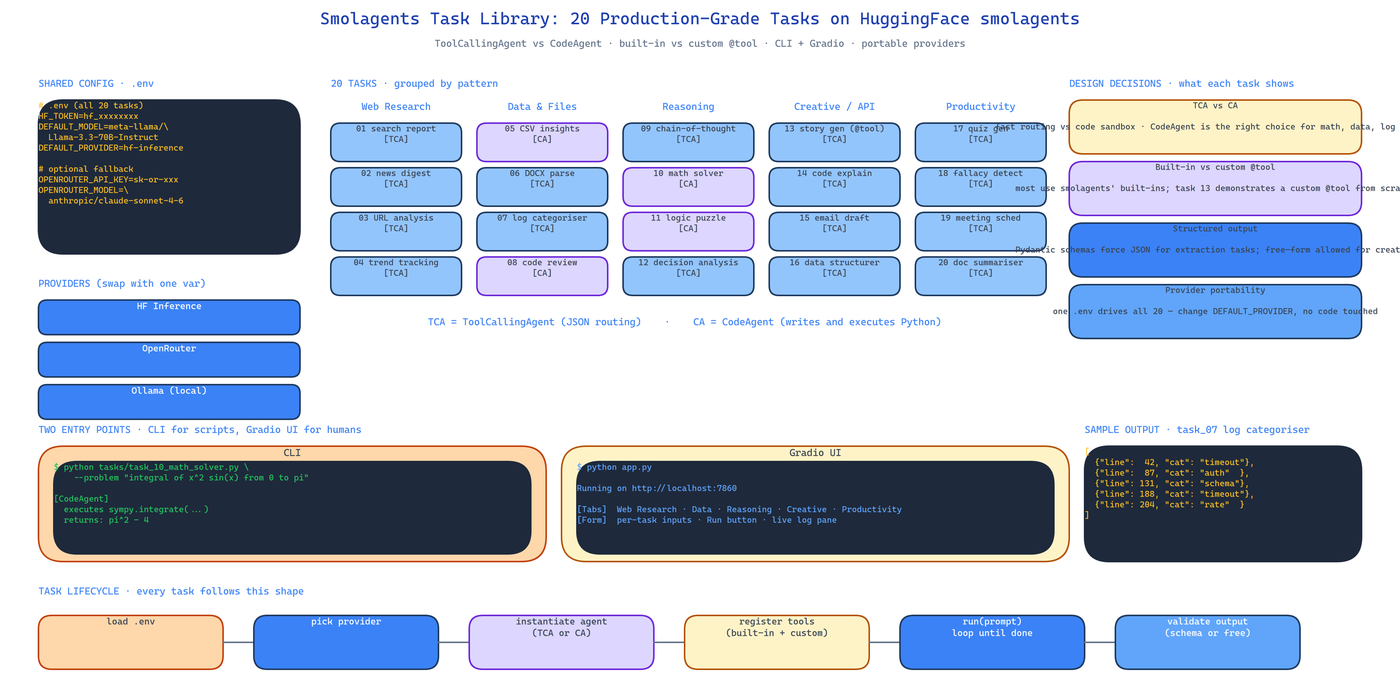The image size is (1400, 677).
Task: Click the Structured output design box
Action: click(1215, 250)
